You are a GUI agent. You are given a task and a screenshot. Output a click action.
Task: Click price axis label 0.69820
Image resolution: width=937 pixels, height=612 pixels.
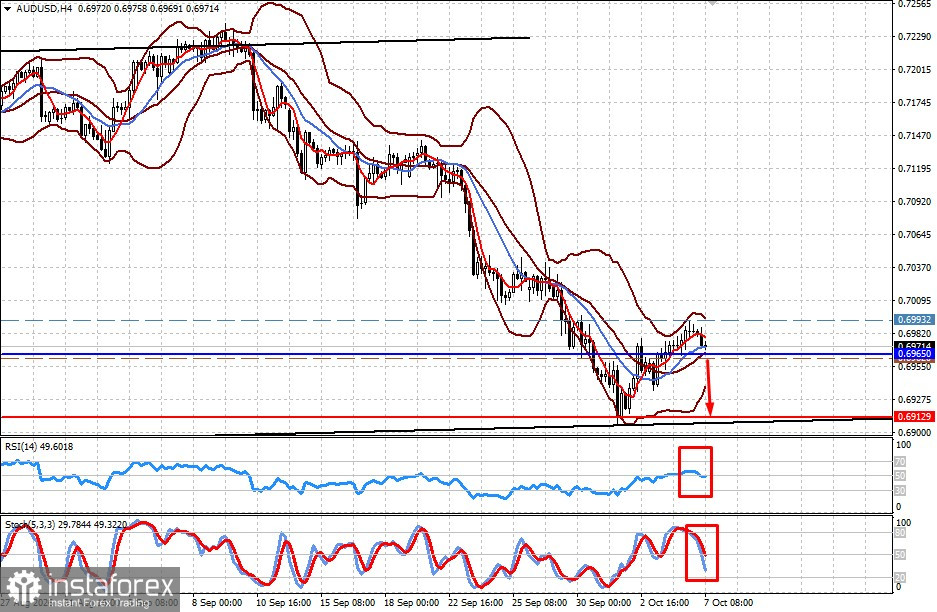pyautogui.click(x=914, y=333)
